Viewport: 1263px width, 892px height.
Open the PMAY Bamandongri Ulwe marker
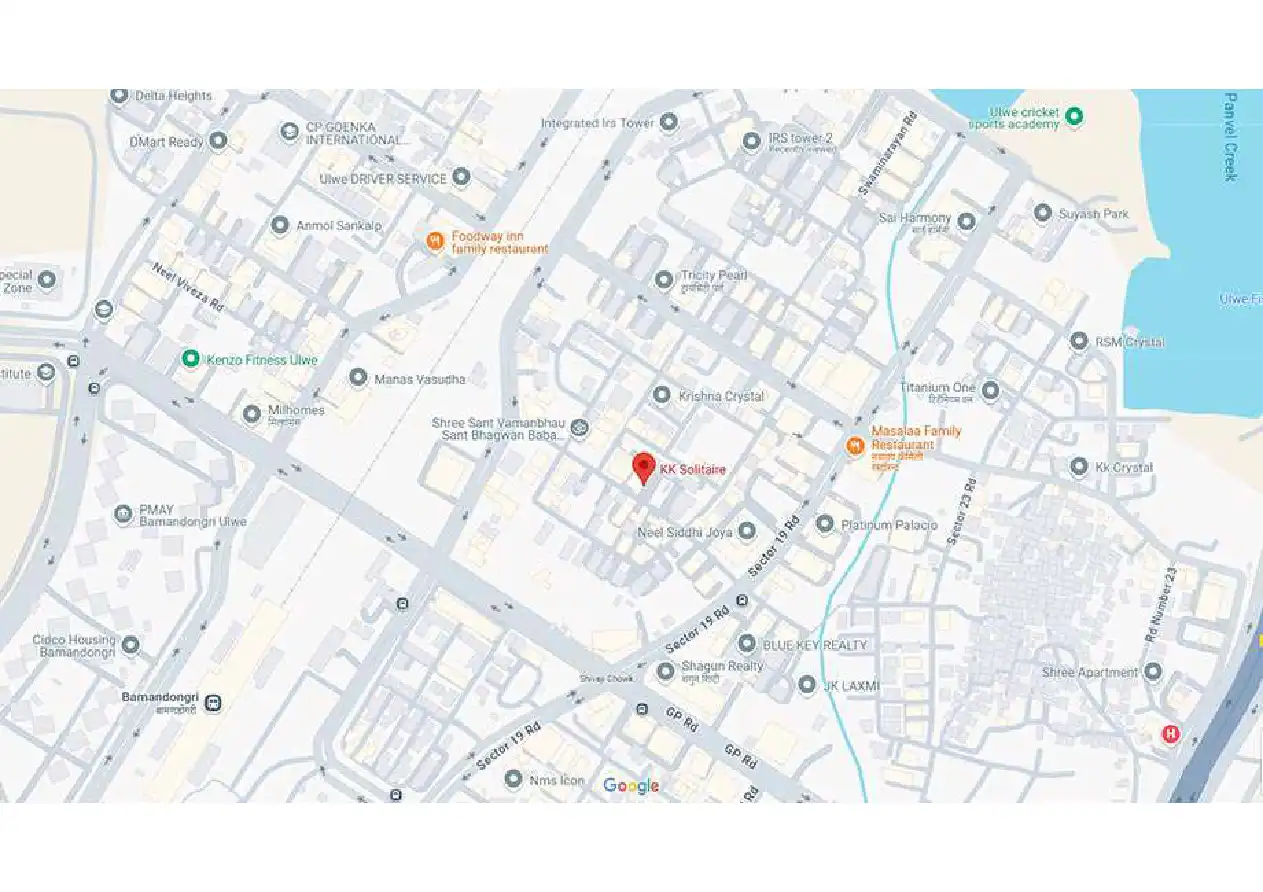tap(123, 515)
